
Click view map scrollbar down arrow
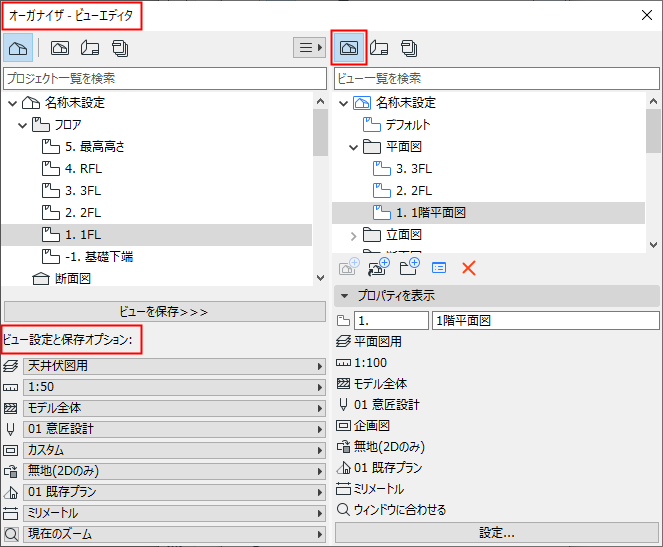coord(653,245)
